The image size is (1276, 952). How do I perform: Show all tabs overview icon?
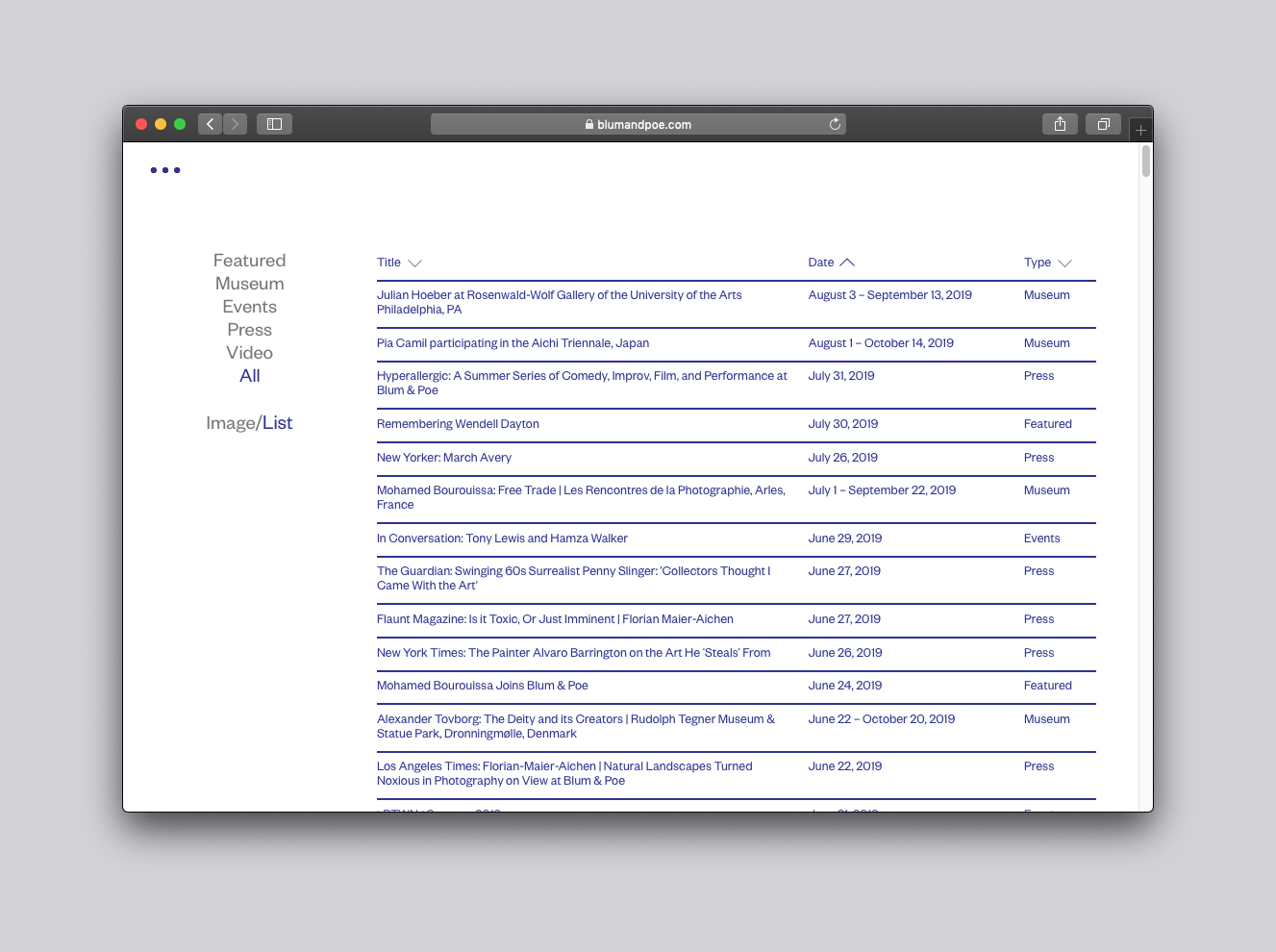[1103, 124]
